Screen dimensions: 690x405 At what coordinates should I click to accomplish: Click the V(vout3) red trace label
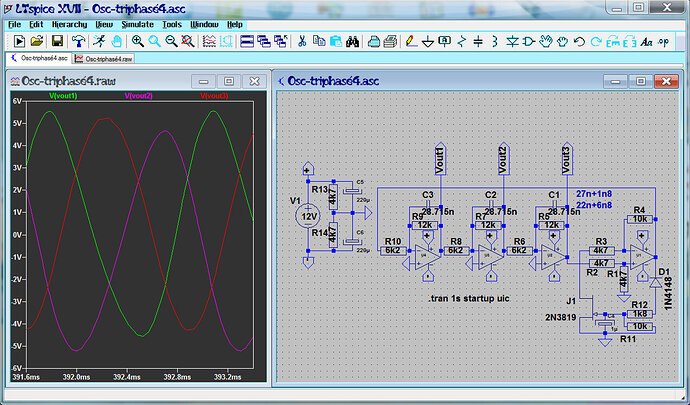[x=214, y=96]
